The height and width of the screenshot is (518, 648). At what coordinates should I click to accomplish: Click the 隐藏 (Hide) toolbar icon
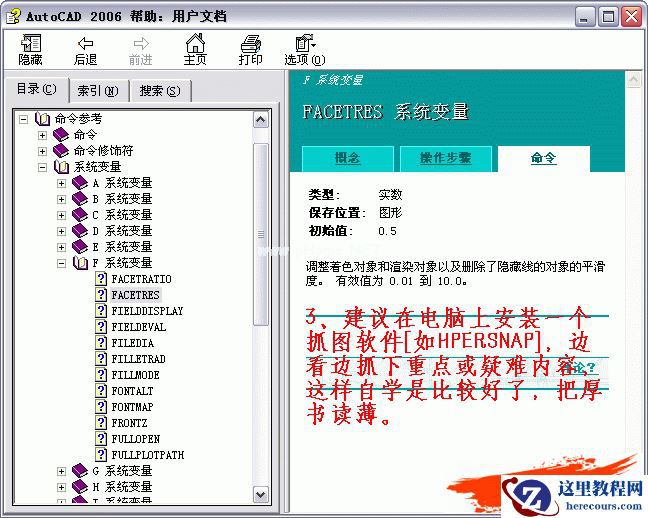[x=31, y=50]
